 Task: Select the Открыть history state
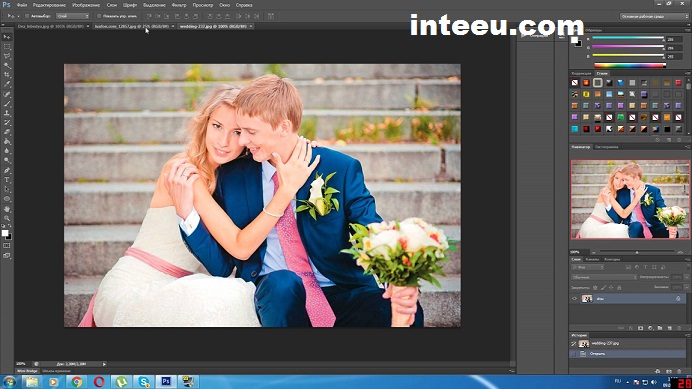627,353
